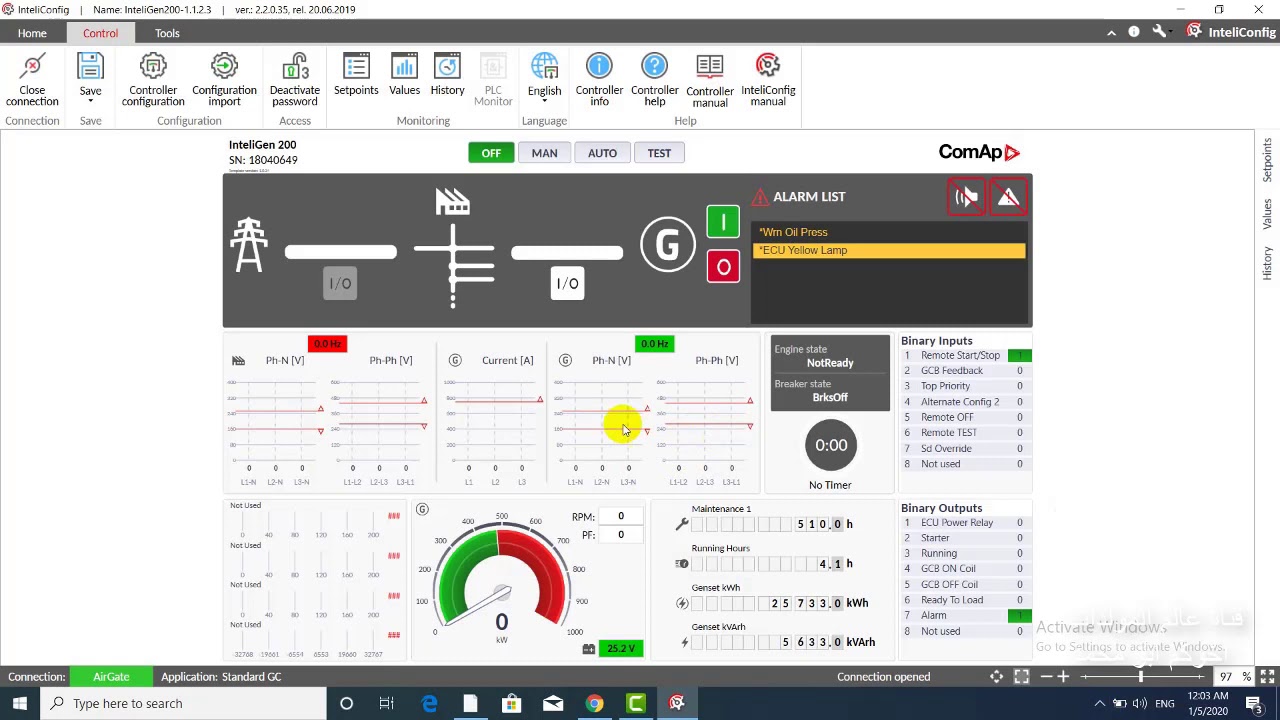Set controller mode to MAN

click(x=544, y=153)
